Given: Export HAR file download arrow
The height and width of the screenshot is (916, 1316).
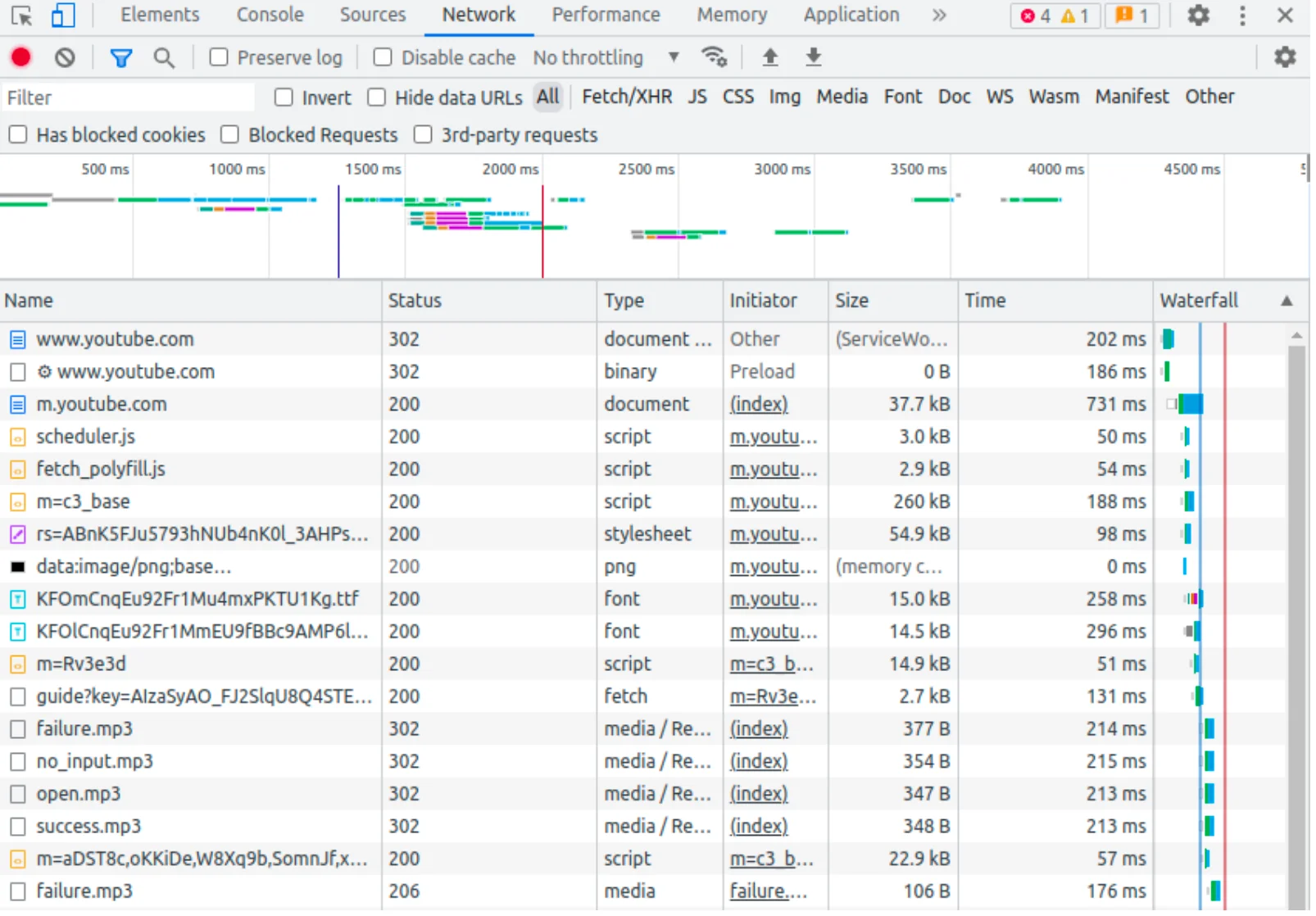Looking at the screenshot, I should click(x=814, y=57).
